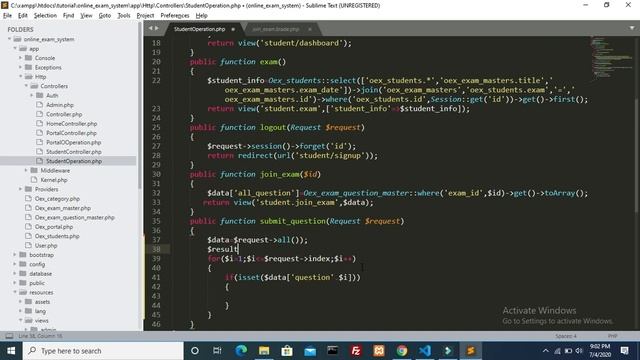Open Oex_category.php in sidebar

(x=57, y=199)
